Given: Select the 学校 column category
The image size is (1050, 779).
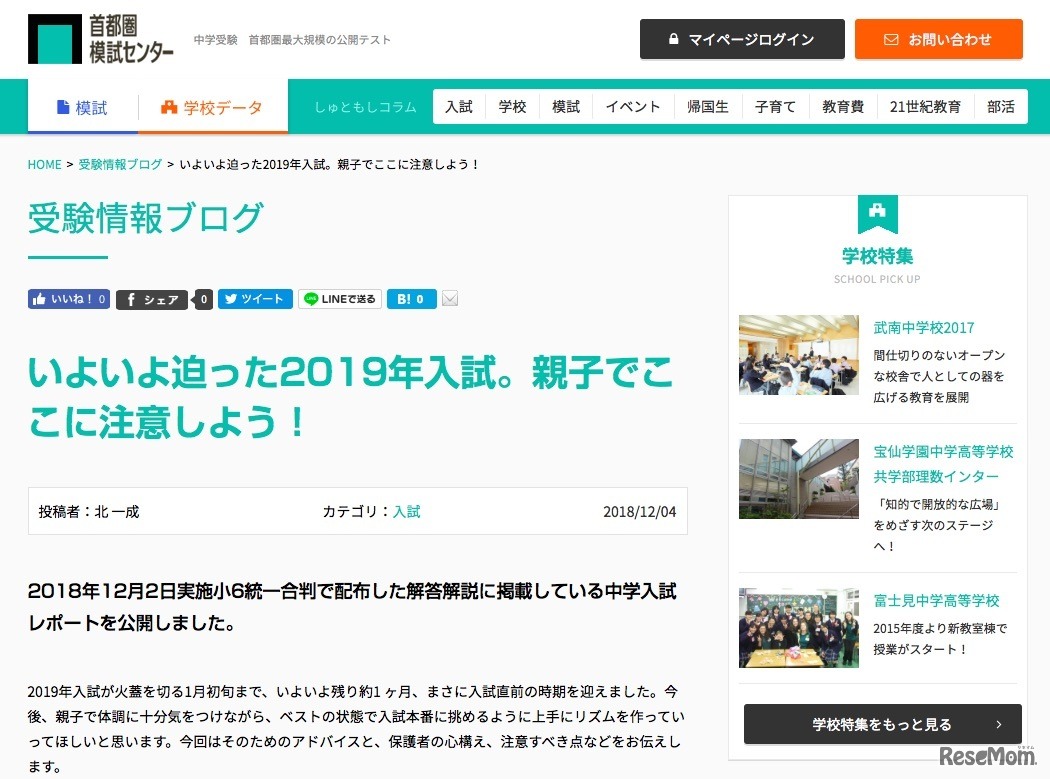Looking at the screenshot, I should (512, 107).
